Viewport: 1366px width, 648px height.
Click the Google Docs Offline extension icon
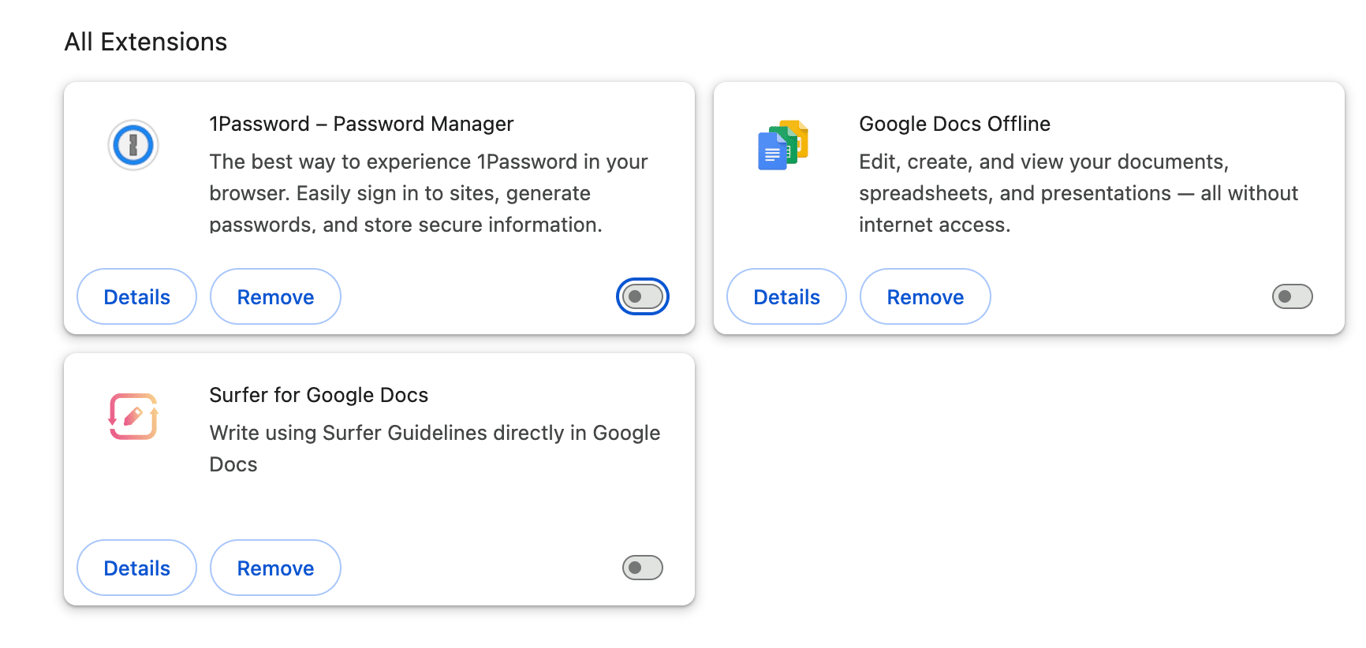coord(784,145)
